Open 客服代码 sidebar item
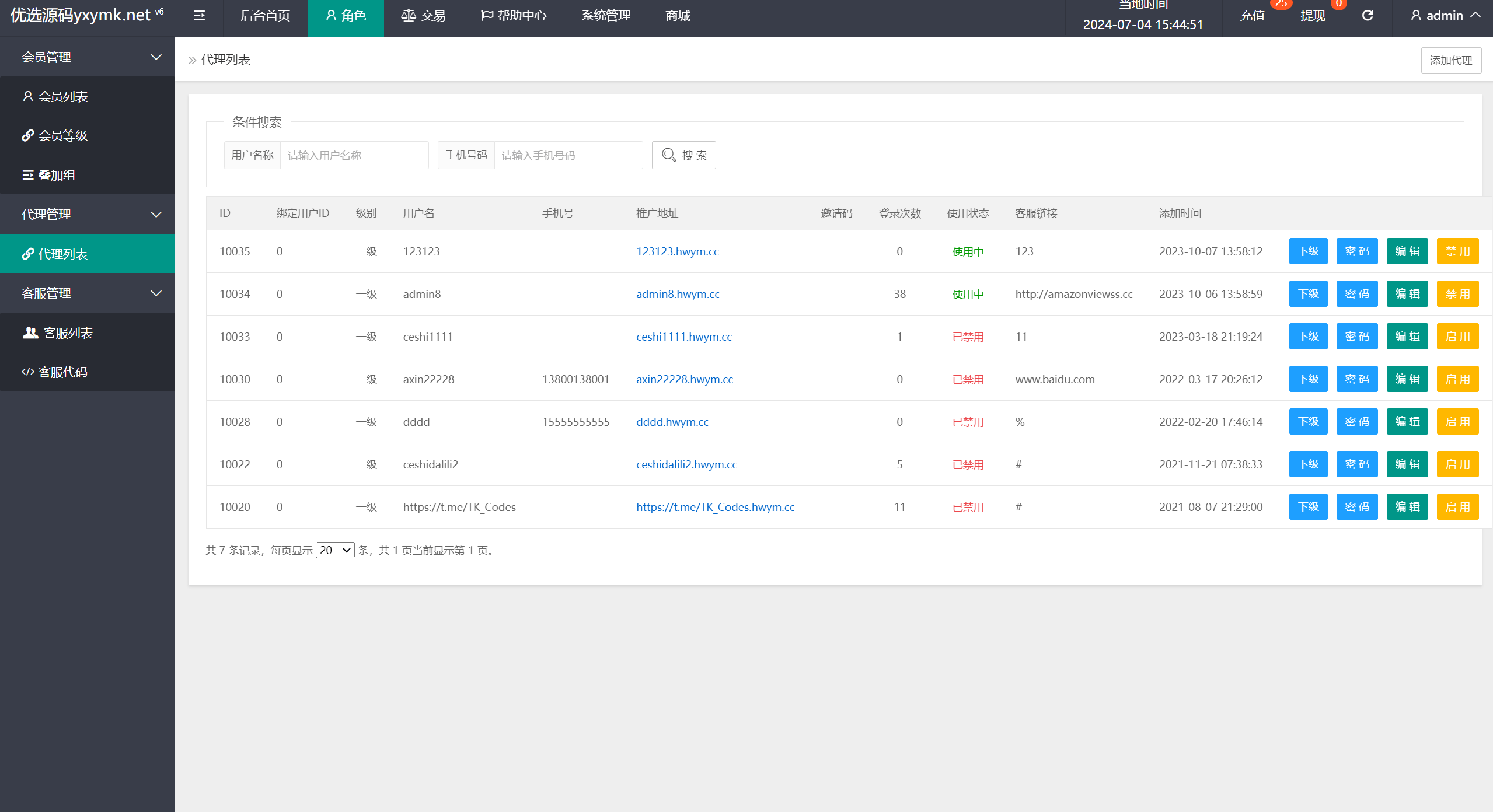Screen dimensions: 1493x812 click(62, 372)
